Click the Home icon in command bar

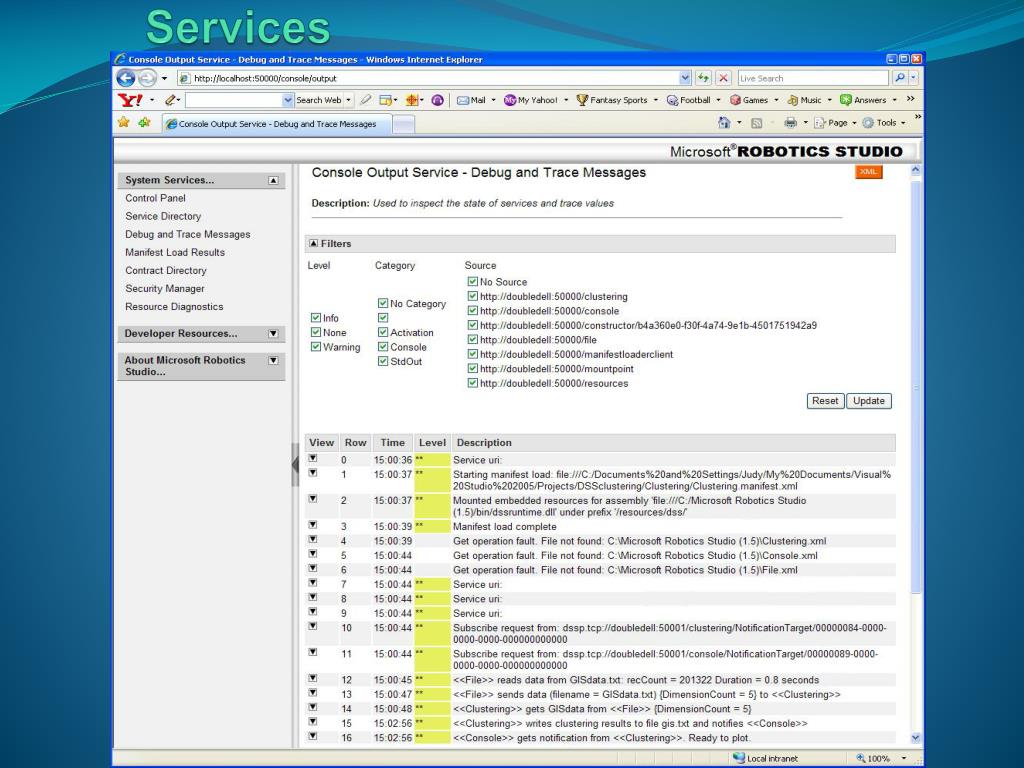click(x=724, y=123)
